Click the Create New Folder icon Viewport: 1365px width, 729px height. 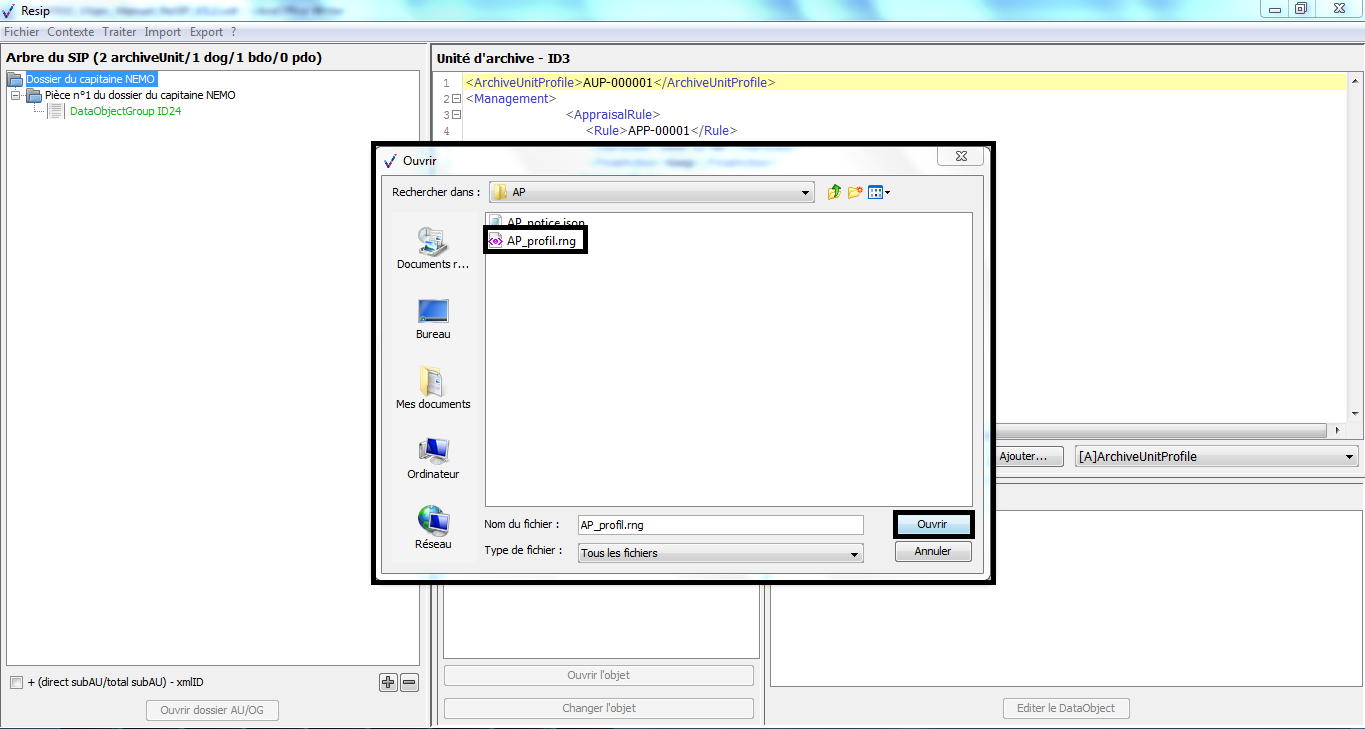pyautogui.click(x=855, y=192)
